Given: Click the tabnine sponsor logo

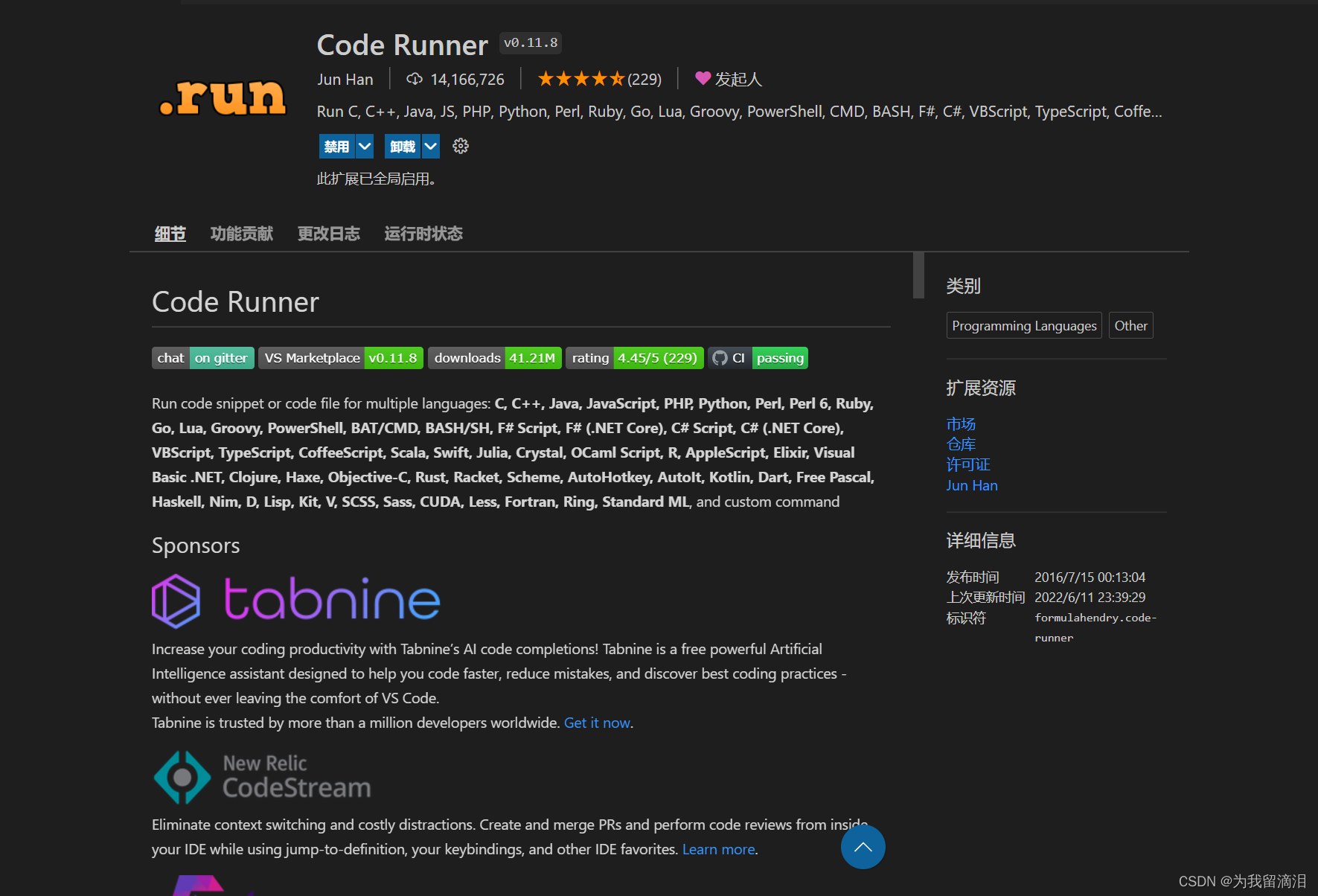Looking at the screenshot, I should click(x=296, y=601).
